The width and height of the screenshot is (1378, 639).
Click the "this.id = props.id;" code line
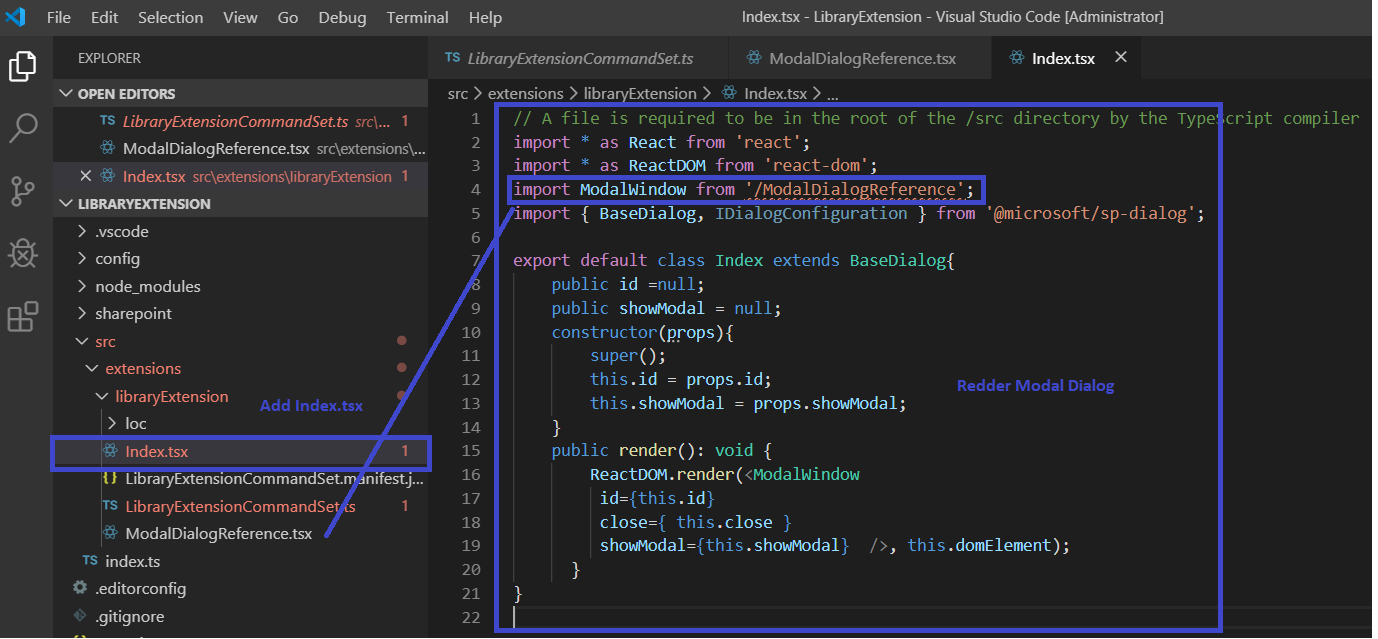click(681, 380)
